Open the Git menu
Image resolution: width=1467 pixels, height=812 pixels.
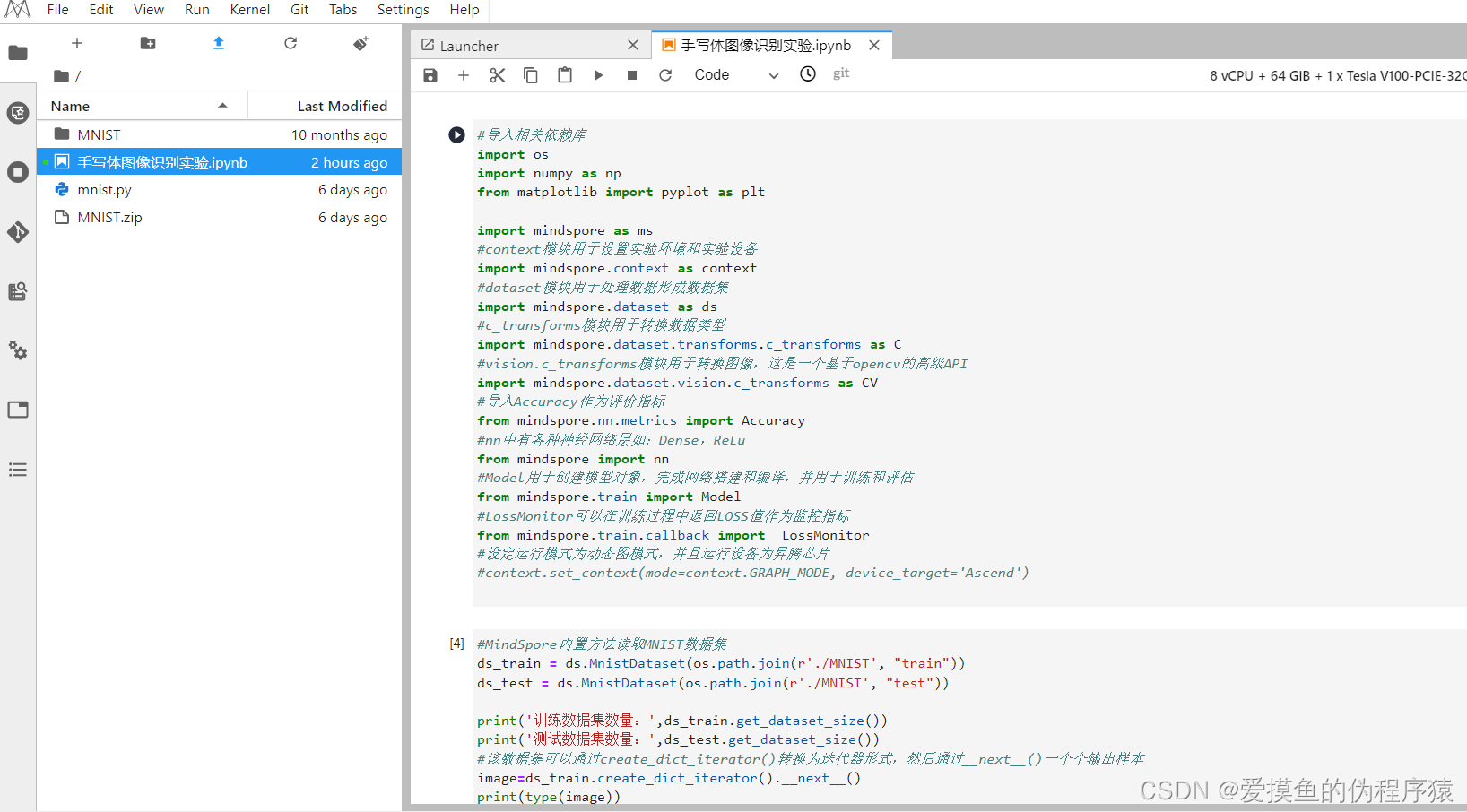pyautogui.click(x=299, y=10)
